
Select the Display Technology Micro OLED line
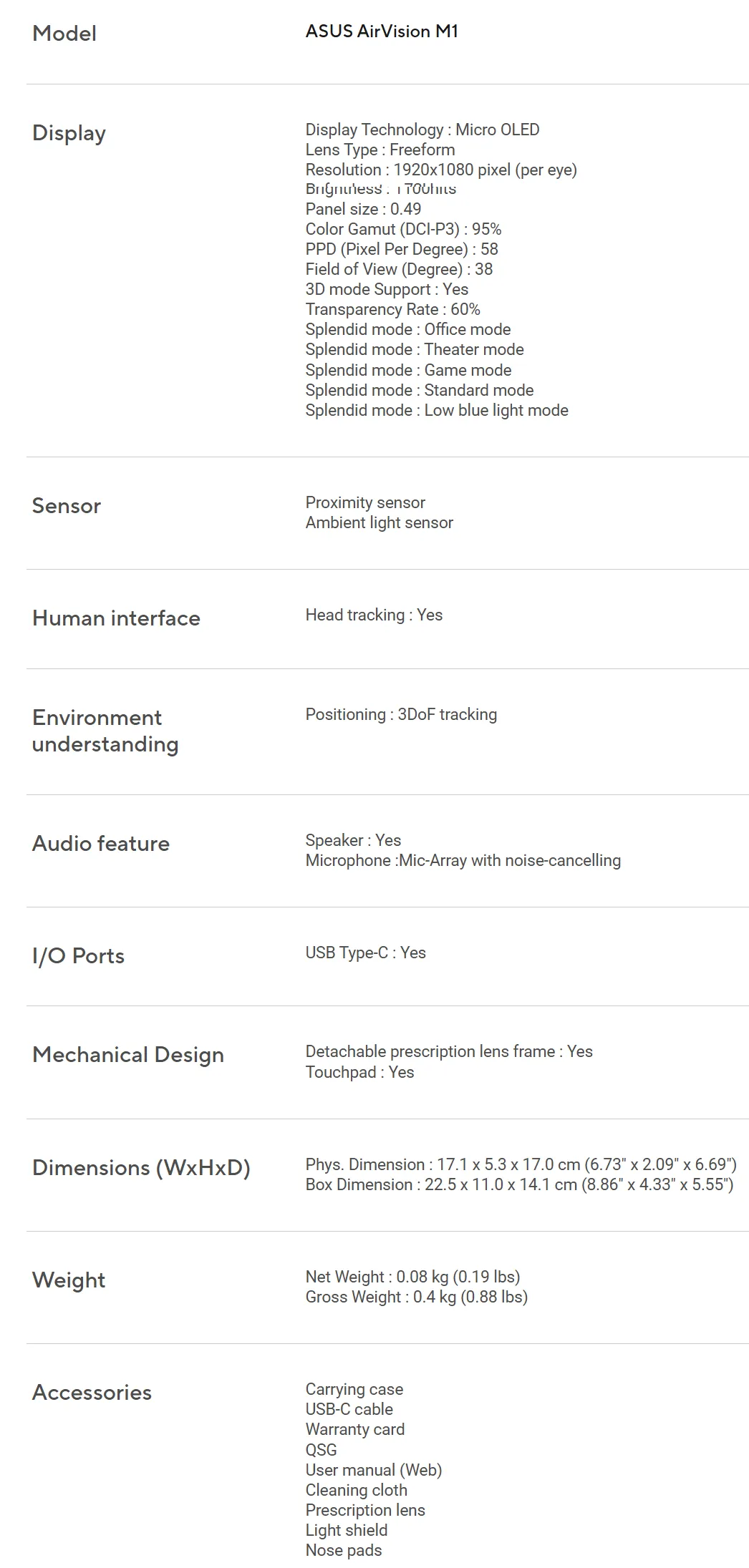422,130
